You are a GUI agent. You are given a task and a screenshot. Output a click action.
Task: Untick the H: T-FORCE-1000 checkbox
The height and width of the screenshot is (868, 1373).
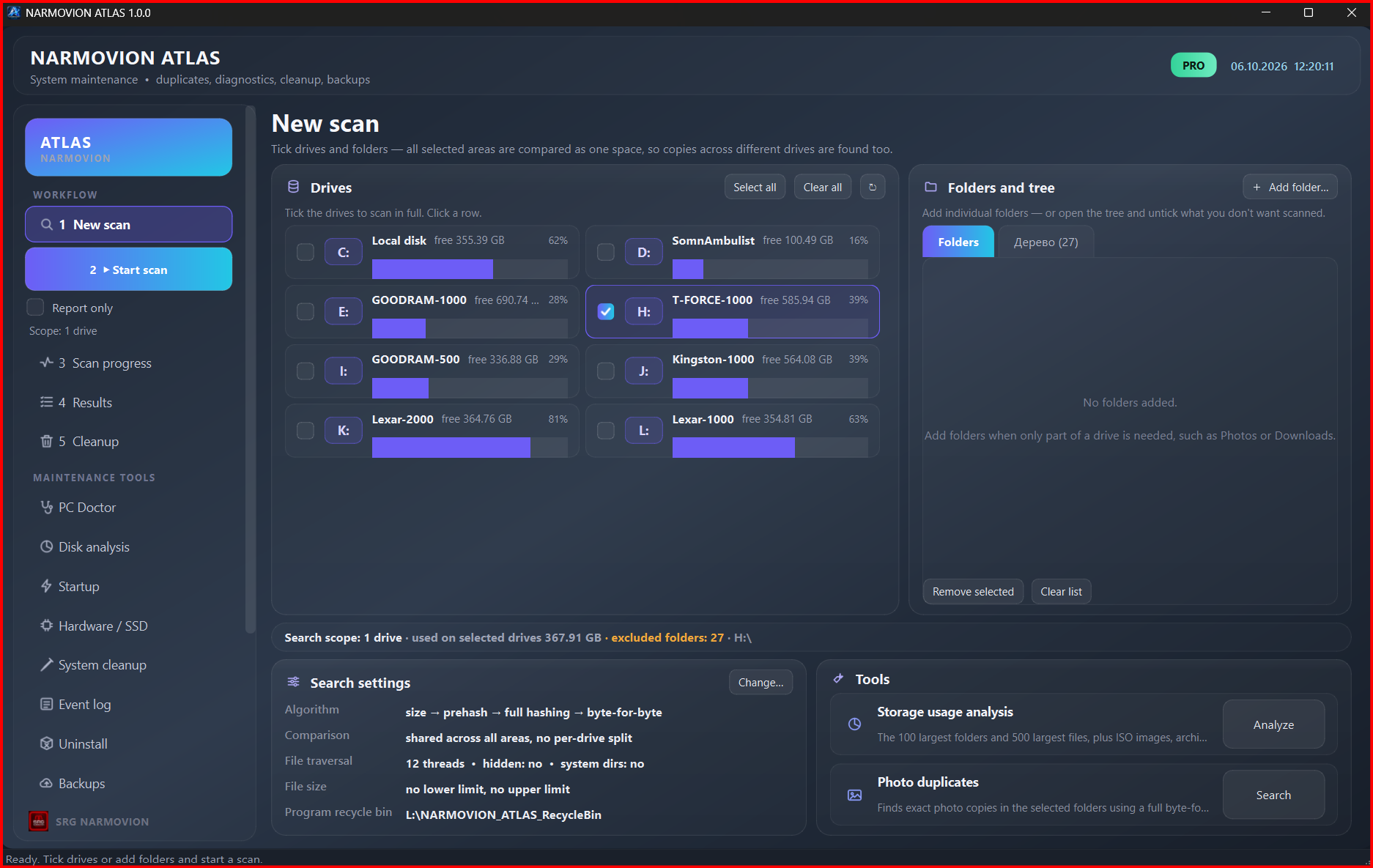606,311
